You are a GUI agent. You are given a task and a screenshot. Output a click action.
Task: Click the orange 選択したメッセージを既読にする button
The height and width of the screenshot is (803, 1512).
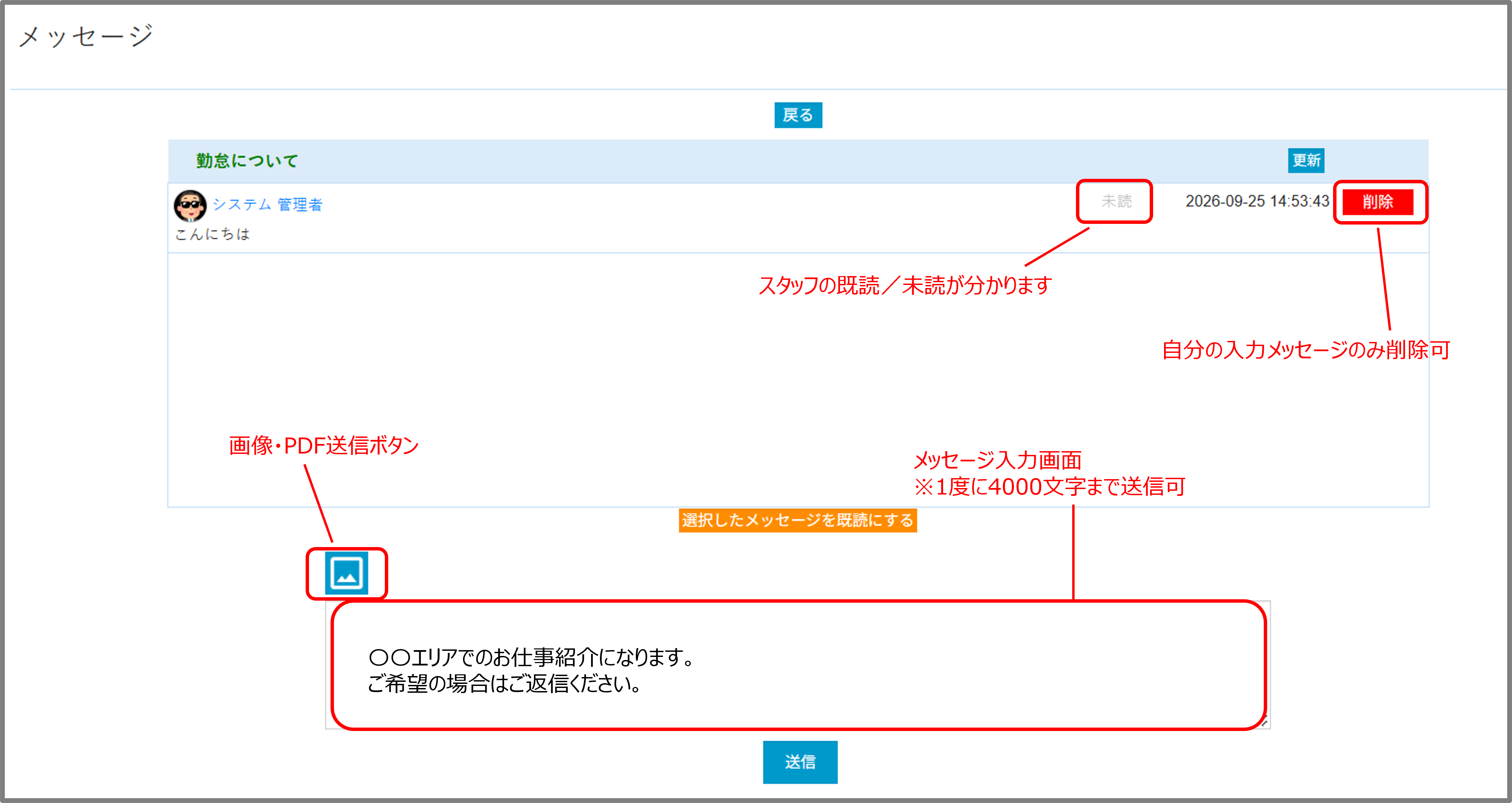click(x=798, y=520)
